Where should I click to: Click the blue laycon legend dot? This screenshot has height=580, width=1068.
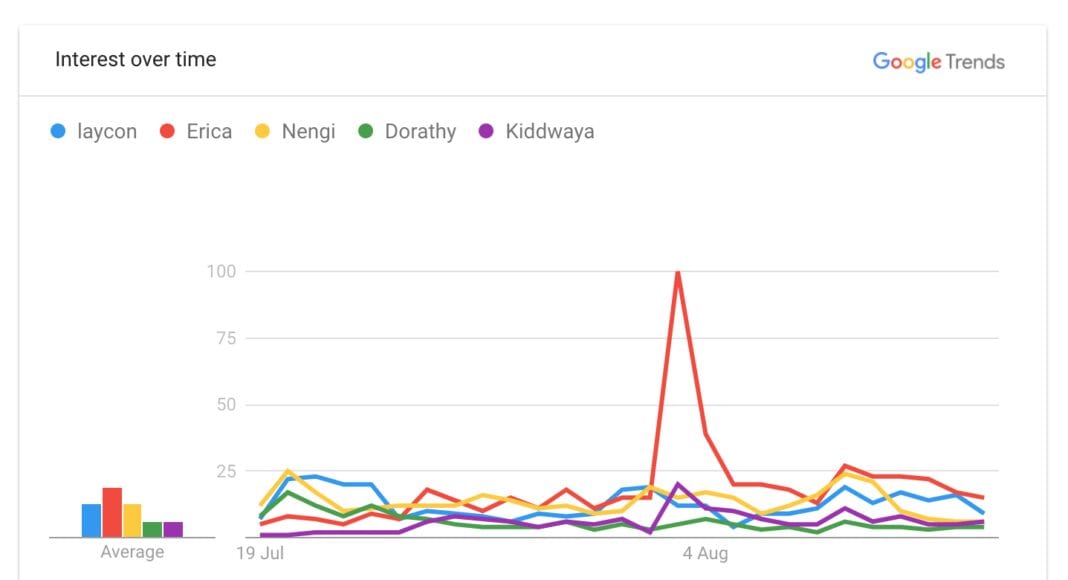click(x=58, y=131)
